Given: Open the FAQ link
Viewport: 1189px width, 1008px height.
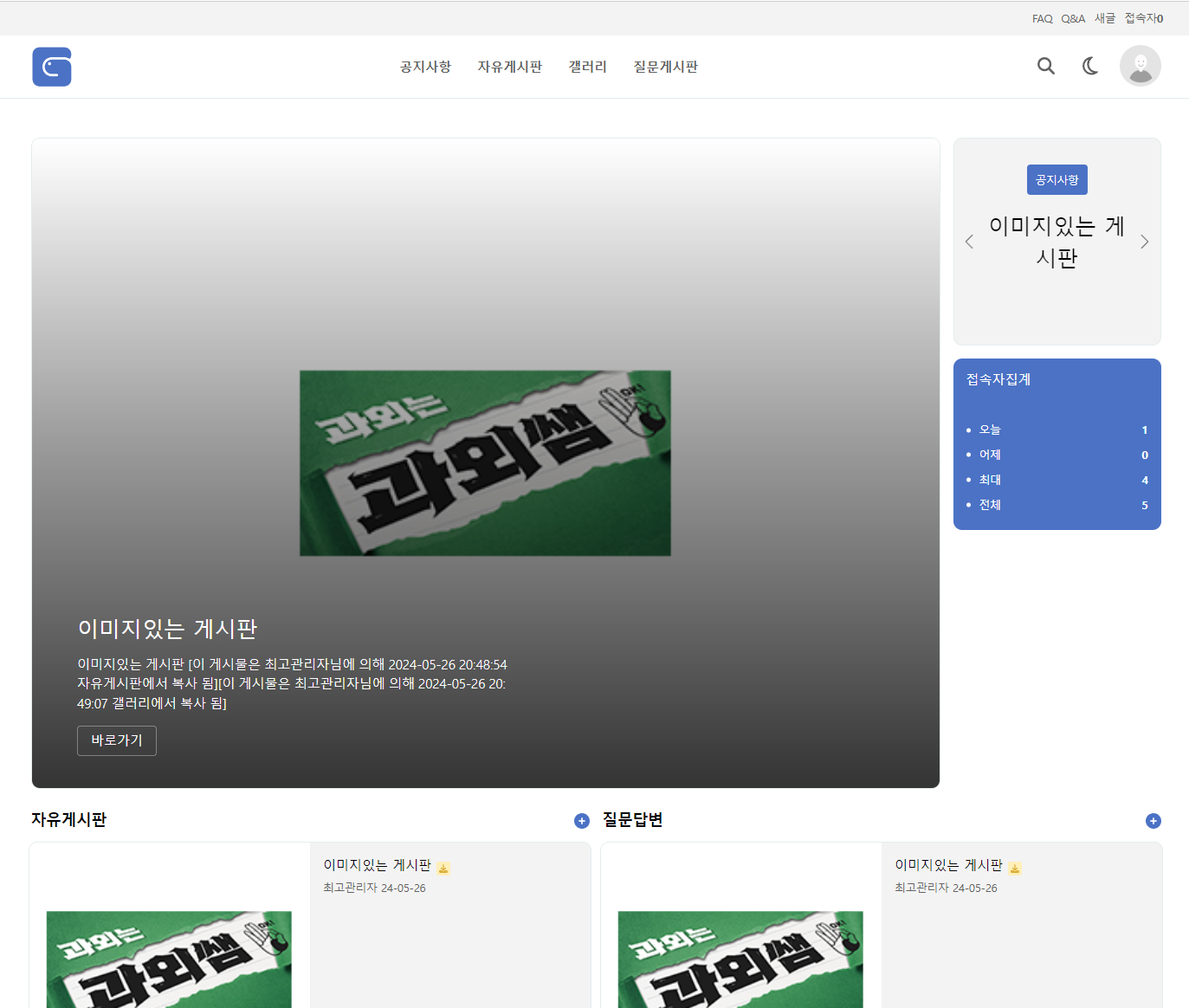Looking at the screenshot, I should (1042, 18).
